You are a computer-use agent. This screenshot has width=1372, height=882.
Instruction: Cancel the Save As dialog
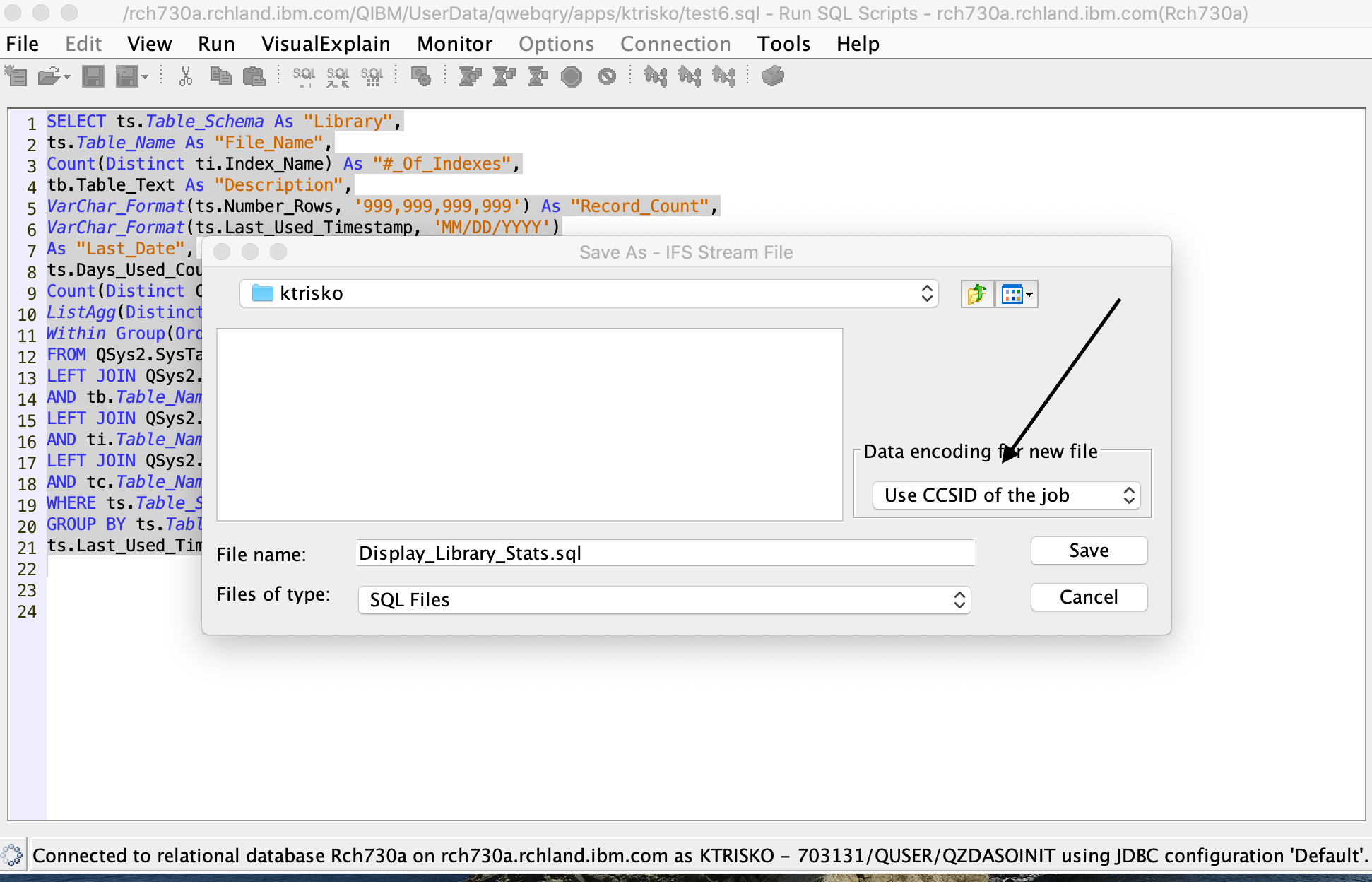[x=1088, y=596]
